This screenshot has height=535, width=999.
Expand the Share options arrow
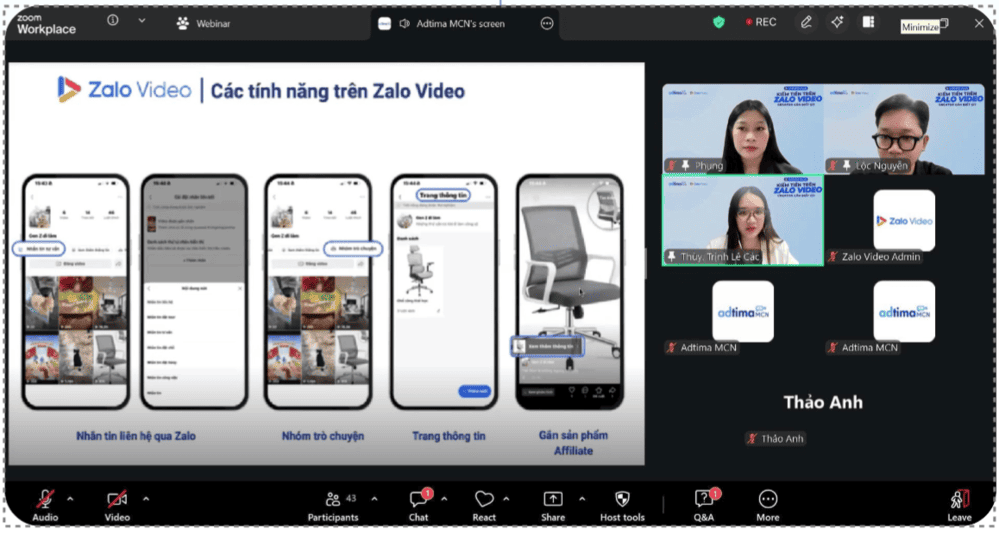click(582, 499)
